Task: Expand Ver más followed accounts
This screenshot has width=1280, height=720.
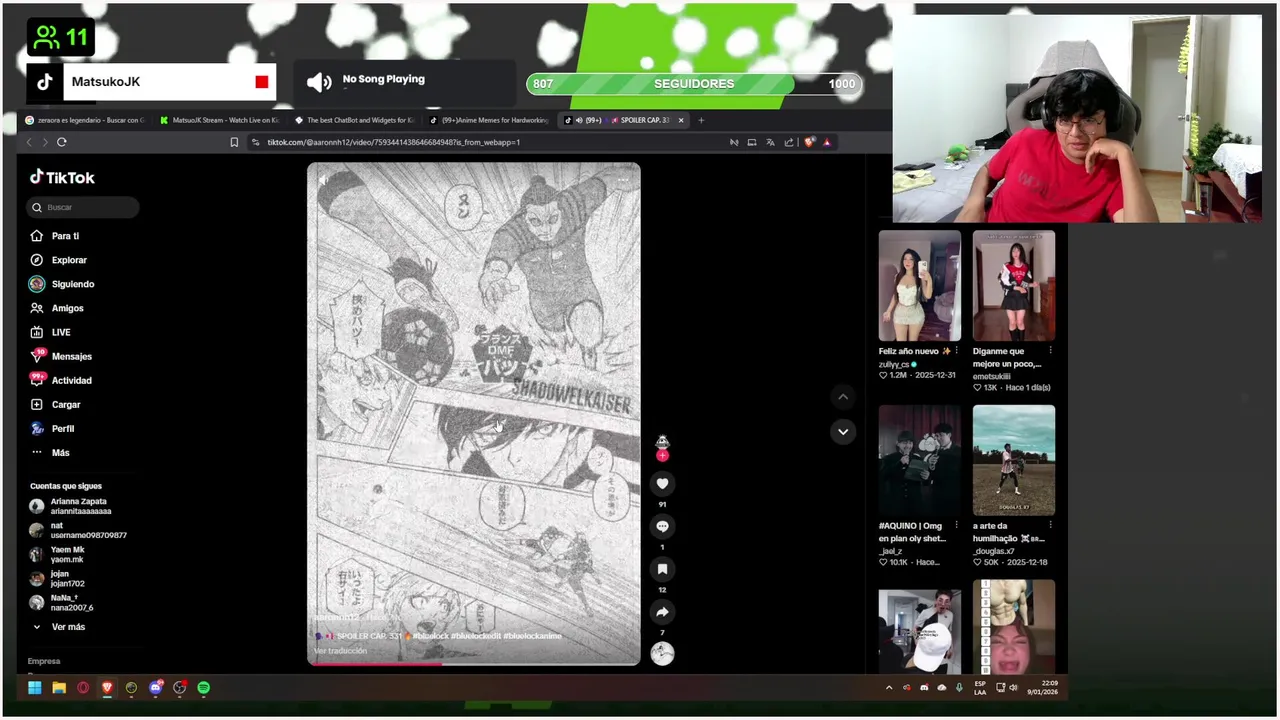Action: coord(58,627)
